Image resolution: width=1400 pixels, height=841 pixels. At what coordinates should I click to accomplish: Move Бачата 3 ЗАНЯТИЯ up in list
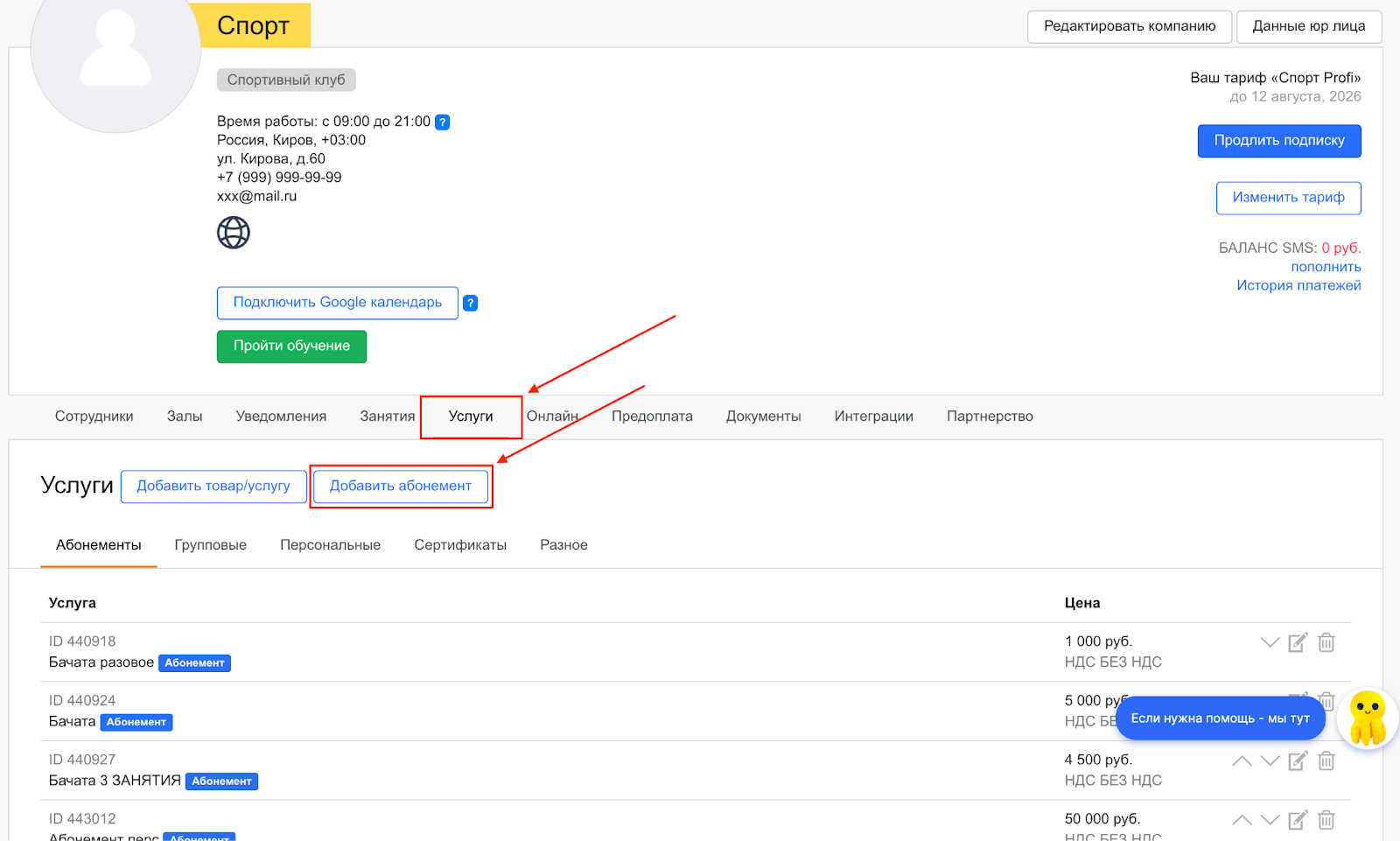point(1242,761)
